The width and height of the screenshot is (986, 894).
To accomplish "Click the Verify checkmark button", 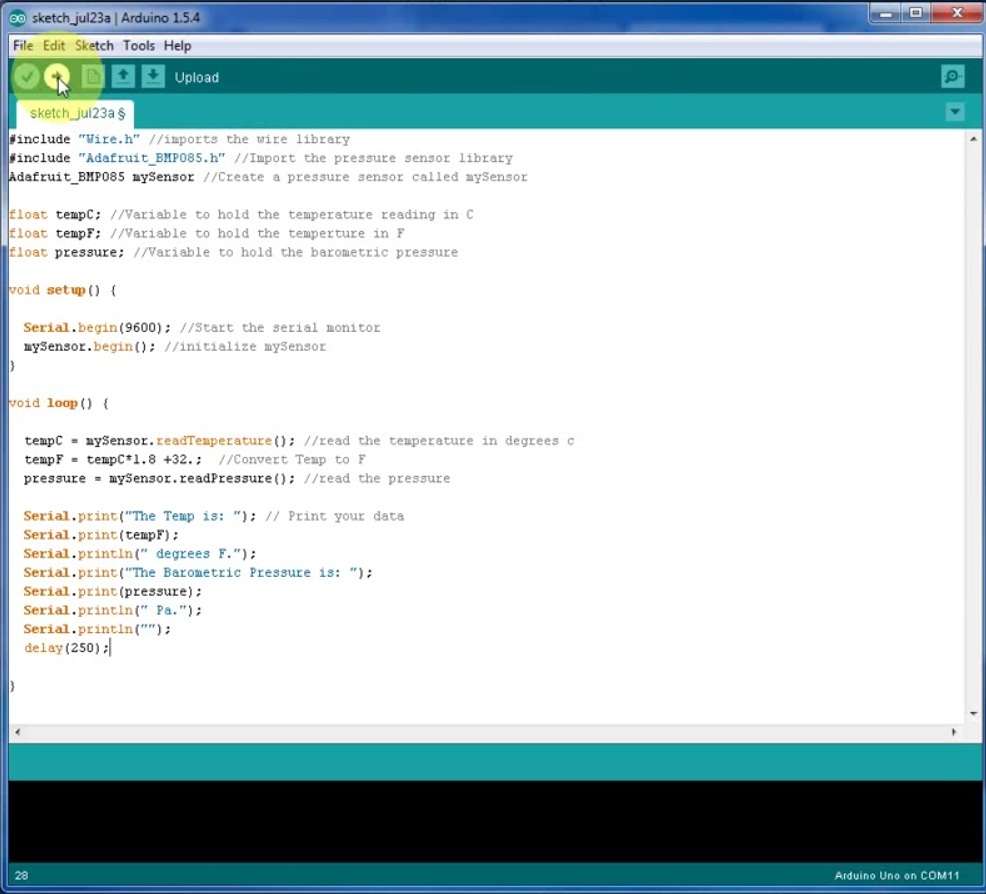I will click(x=27, y=77).
